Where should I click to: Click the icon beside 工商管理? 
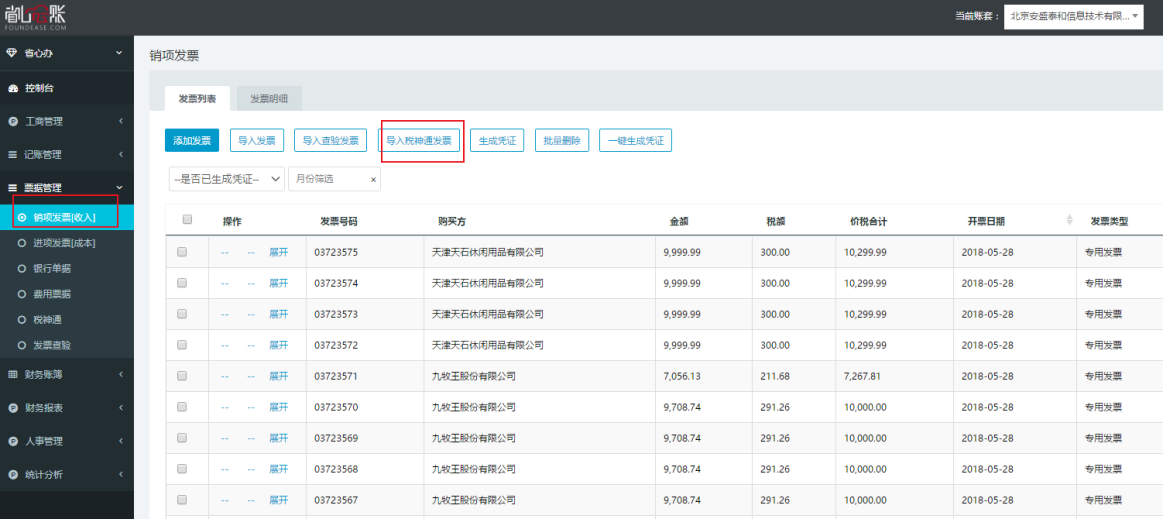13,122
